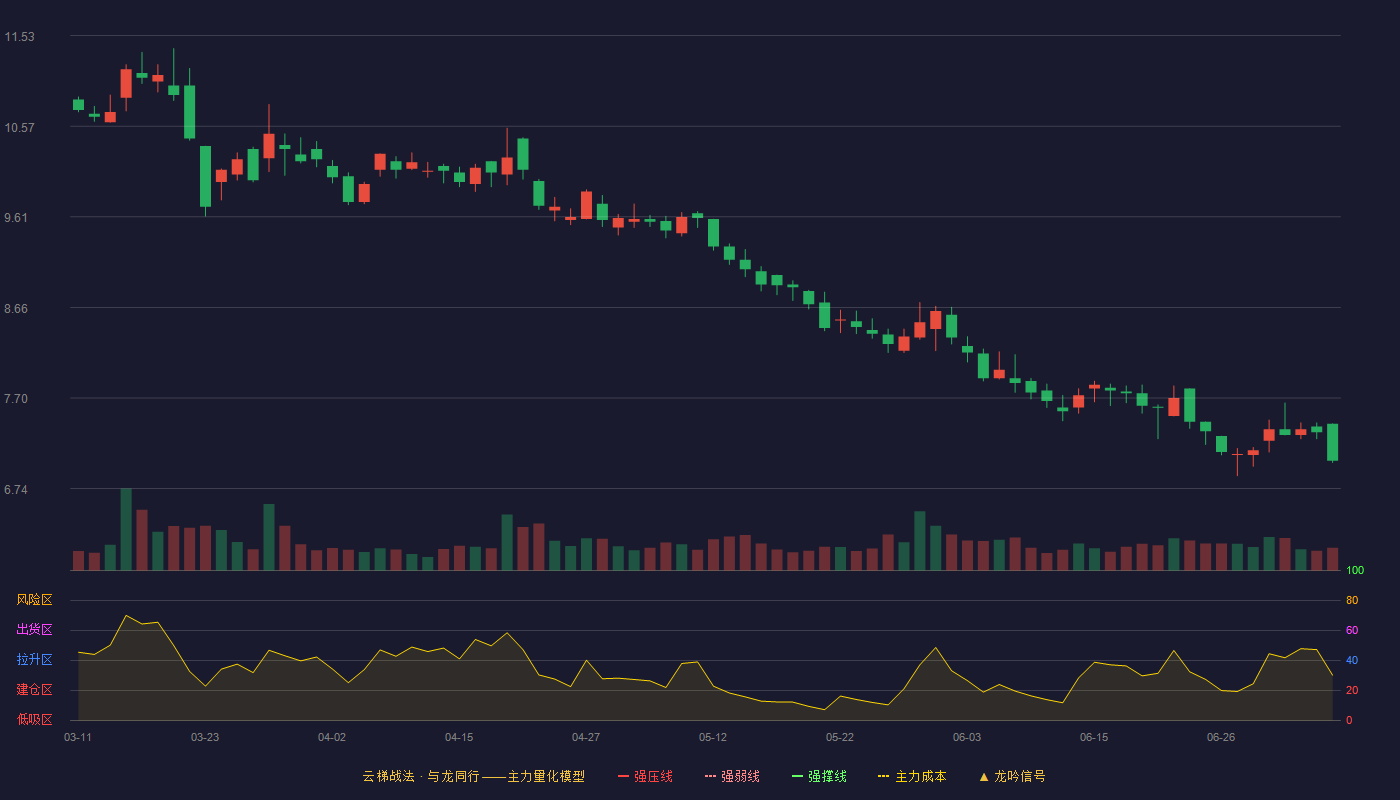Screen dimensions: 1400x800
Task: Click the tallest green volume bar
Action: click(126, 529)
